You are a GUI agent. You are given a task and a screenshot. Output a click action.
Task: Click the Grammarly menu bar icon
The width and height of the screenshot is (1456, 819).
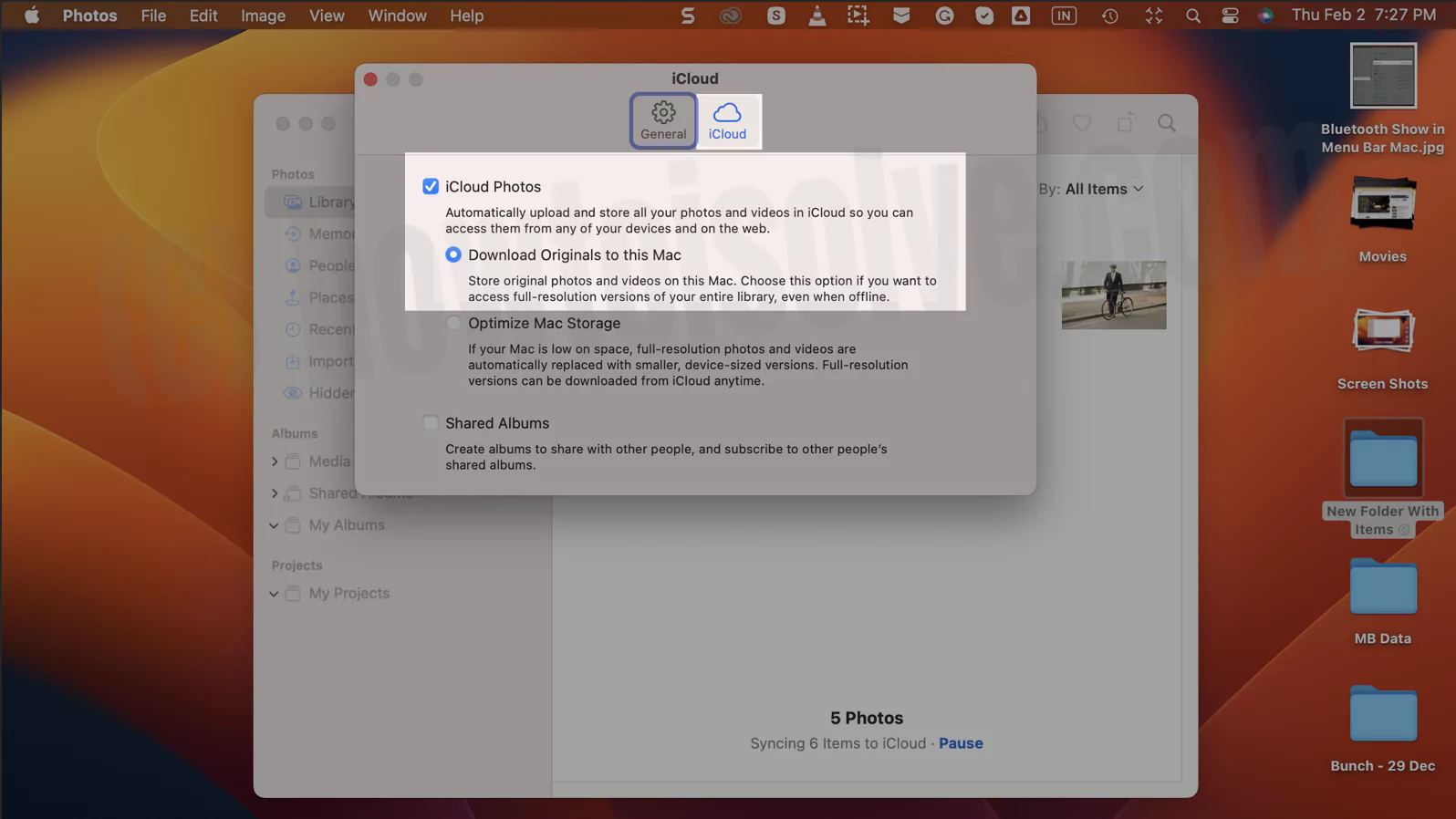944,16
